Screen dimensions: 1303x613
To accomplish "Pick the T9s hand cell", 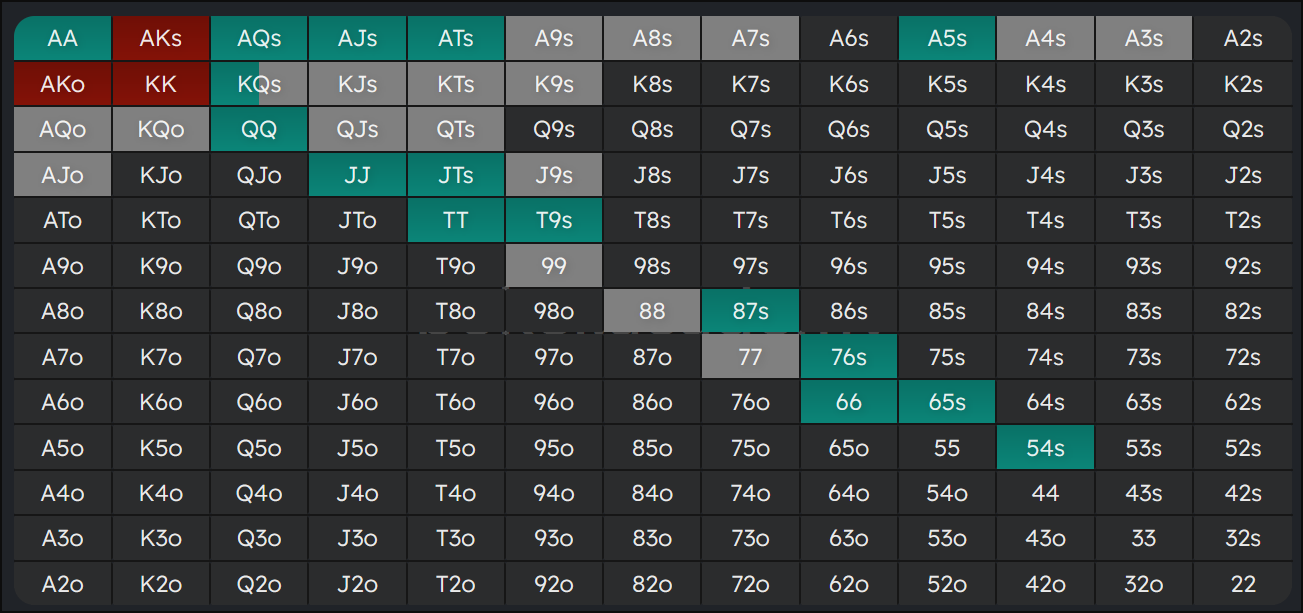I will (x=554, y=221).
